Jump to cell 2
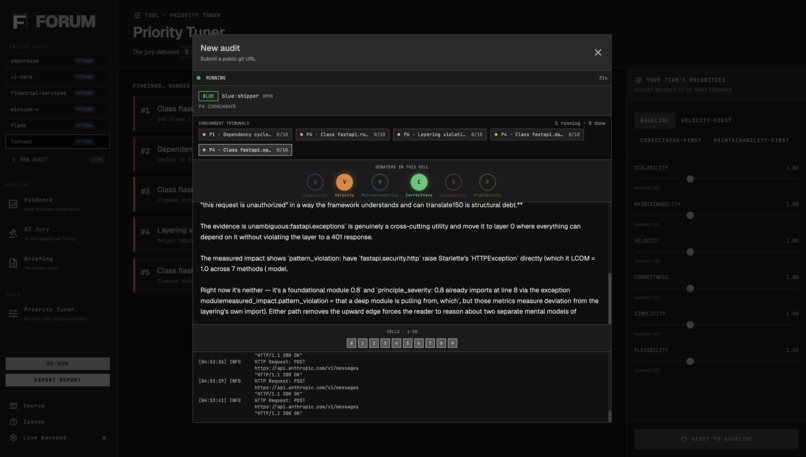The image size is (806, 457). pyautogui.click(x=374, y=343)
